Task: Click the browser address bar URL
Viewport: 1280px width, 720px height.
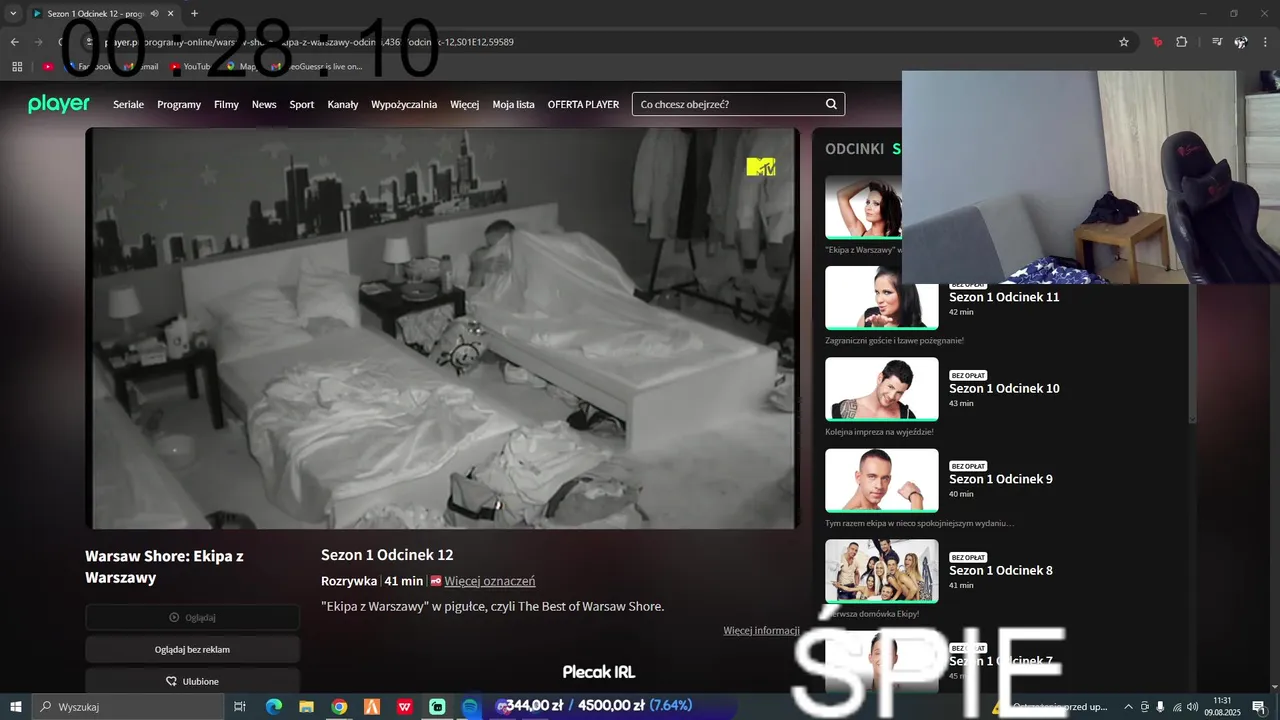Action: point(310,42)
